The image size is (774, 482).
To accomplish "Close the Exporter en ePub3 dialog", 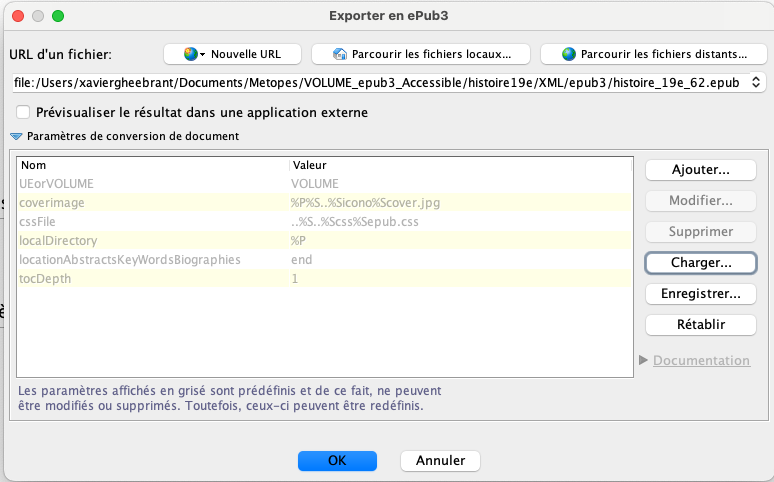I will coord(18,16).
